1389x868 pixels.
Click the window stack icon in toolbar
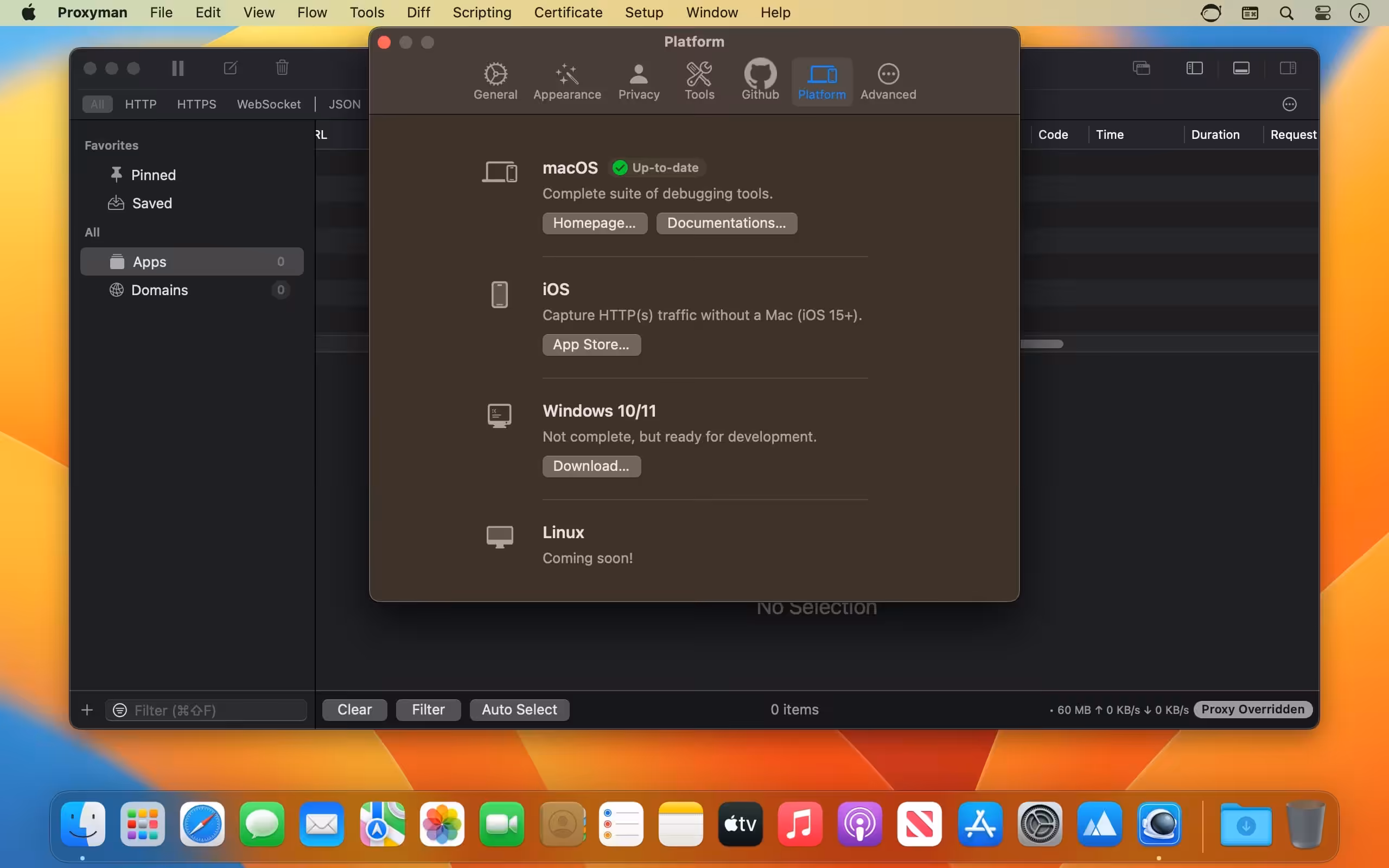tap(1142, 68)
